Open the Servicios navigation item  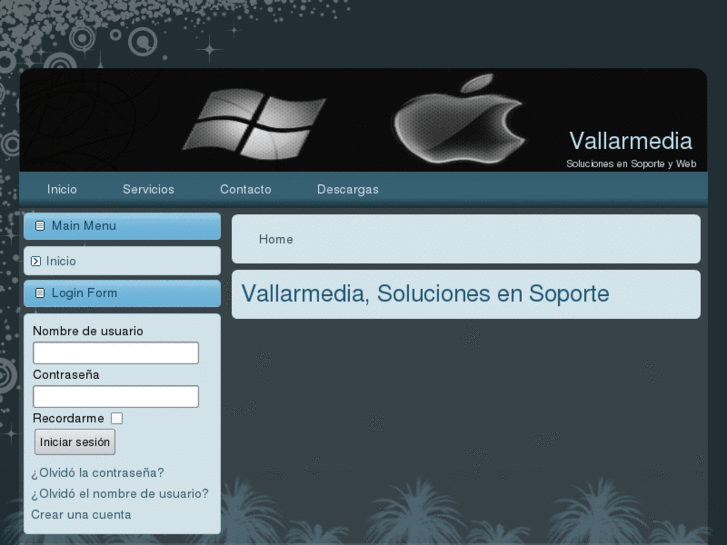[148, 189]
